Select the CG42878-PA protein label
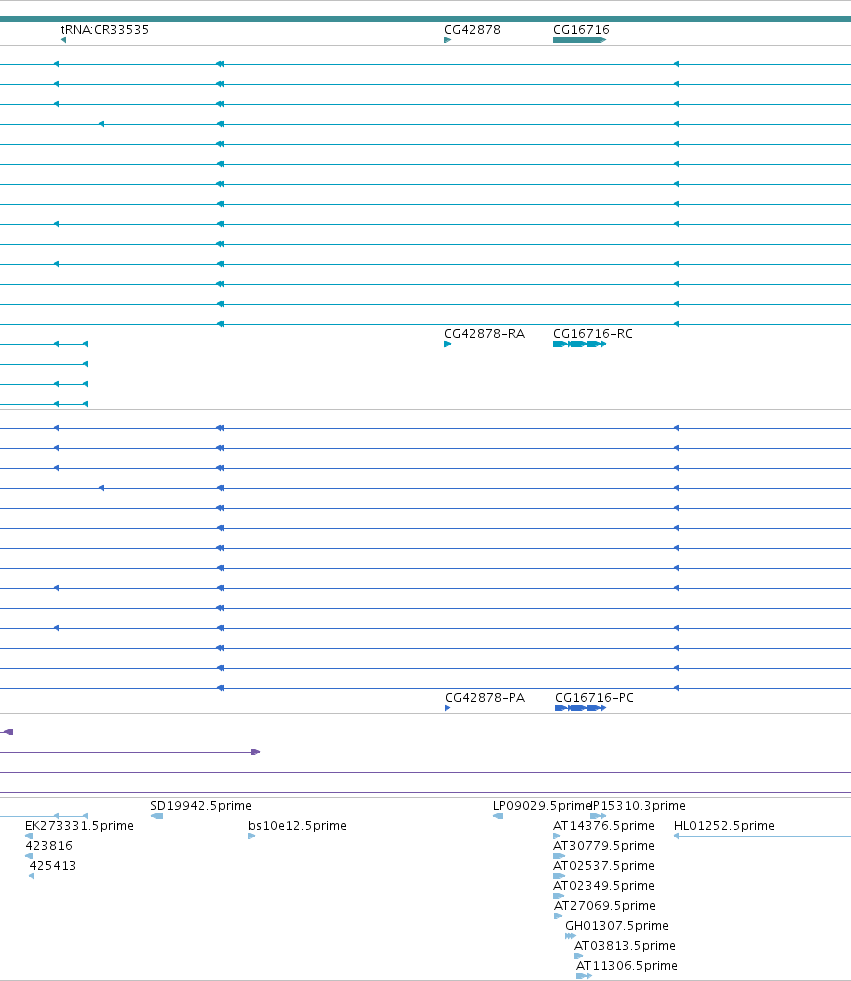This screenshot has height=981, width=851. point(485,698)
